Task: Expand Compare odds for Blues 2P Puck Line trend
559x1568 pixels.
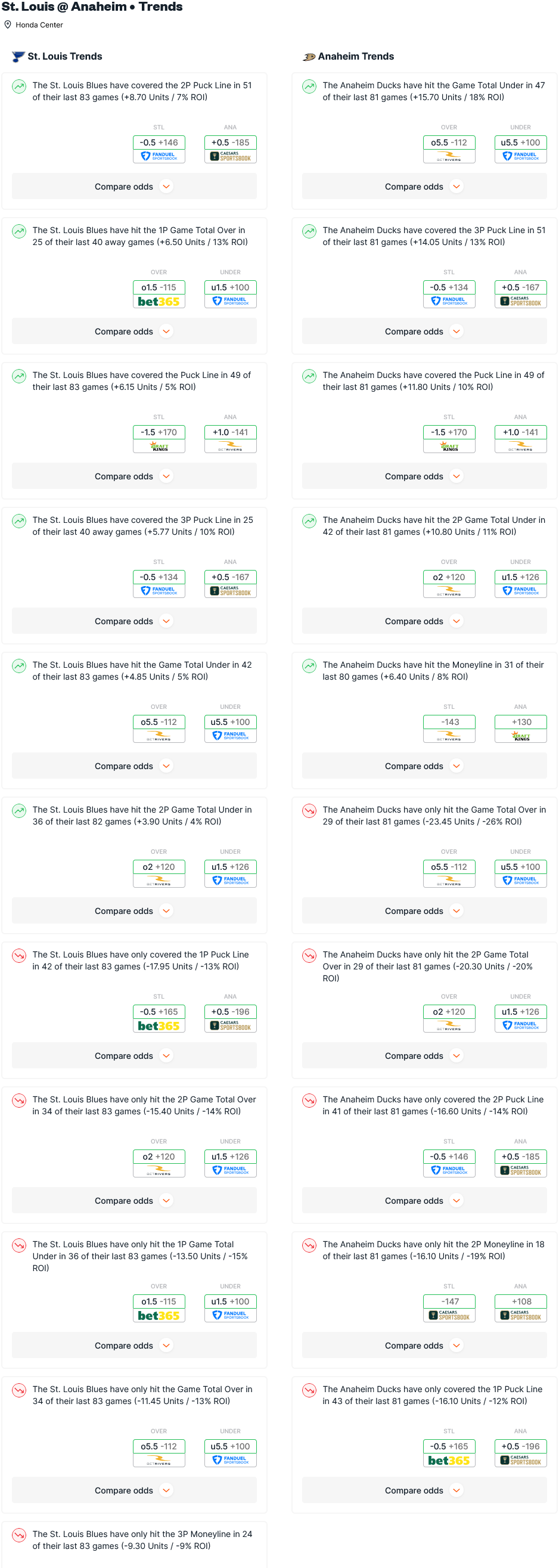Action: coord(134,187)
